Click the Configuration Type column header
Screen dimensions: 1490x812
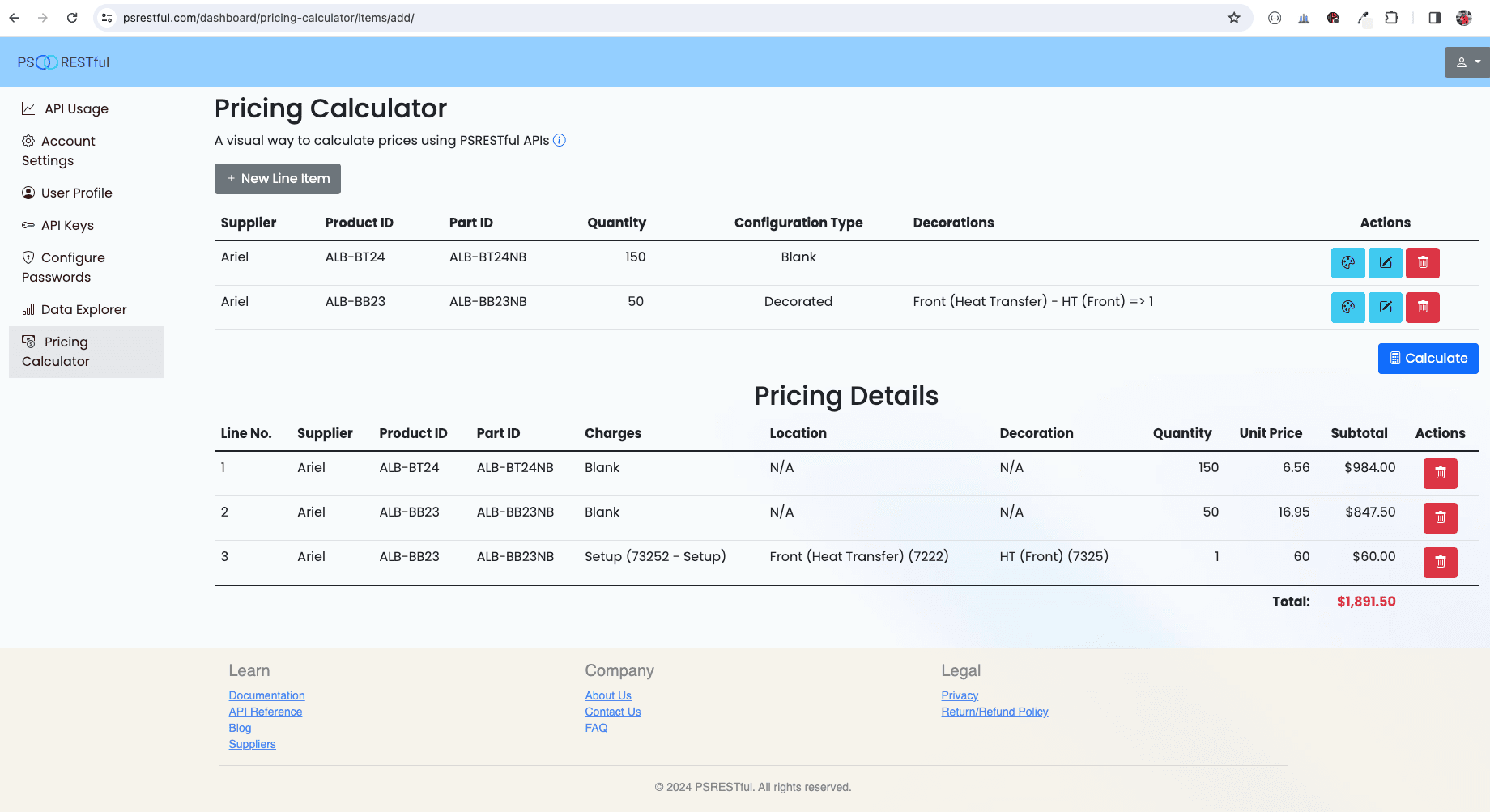point(798,223)
